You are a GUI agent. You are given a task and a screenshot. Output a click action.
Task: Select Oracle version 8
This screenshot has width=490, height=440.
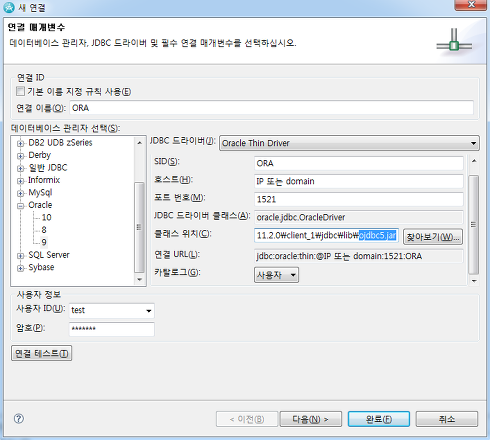[44, 230]
